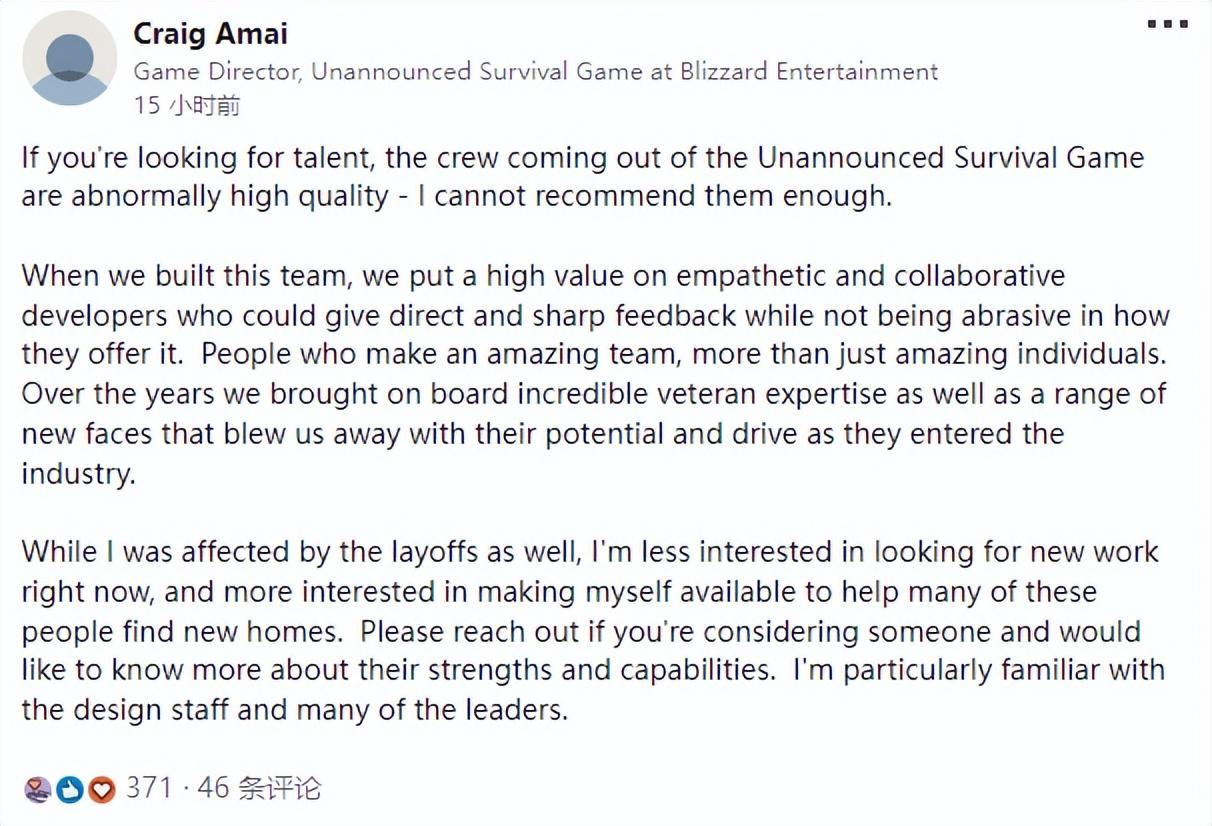Click 'Unannounced Survival Game' in the first paragraph
Viewport: 1212px width, 826px height.
(x=950, y=158)
